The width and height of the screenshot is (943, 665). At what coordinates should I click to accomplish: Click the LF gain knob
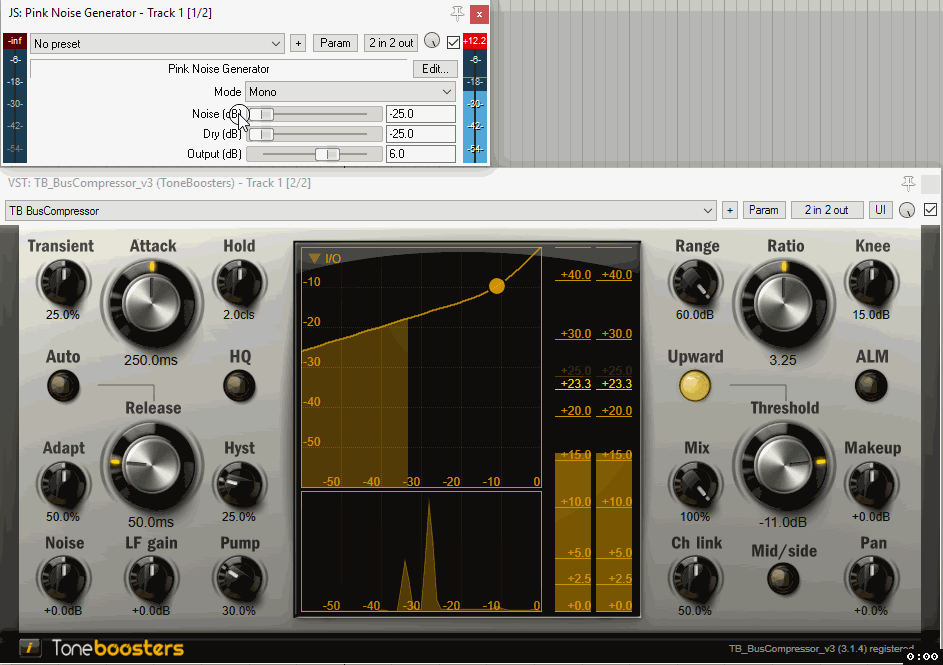click(x=151, y=578)
